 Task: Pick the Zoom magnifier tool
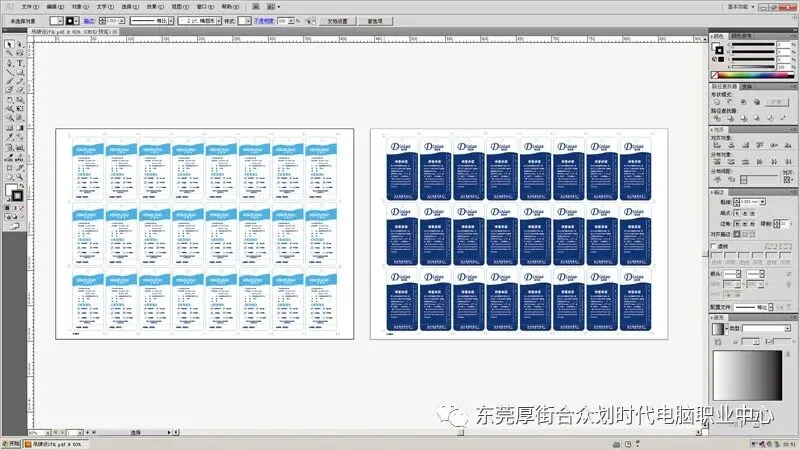(x=20, y=177)
